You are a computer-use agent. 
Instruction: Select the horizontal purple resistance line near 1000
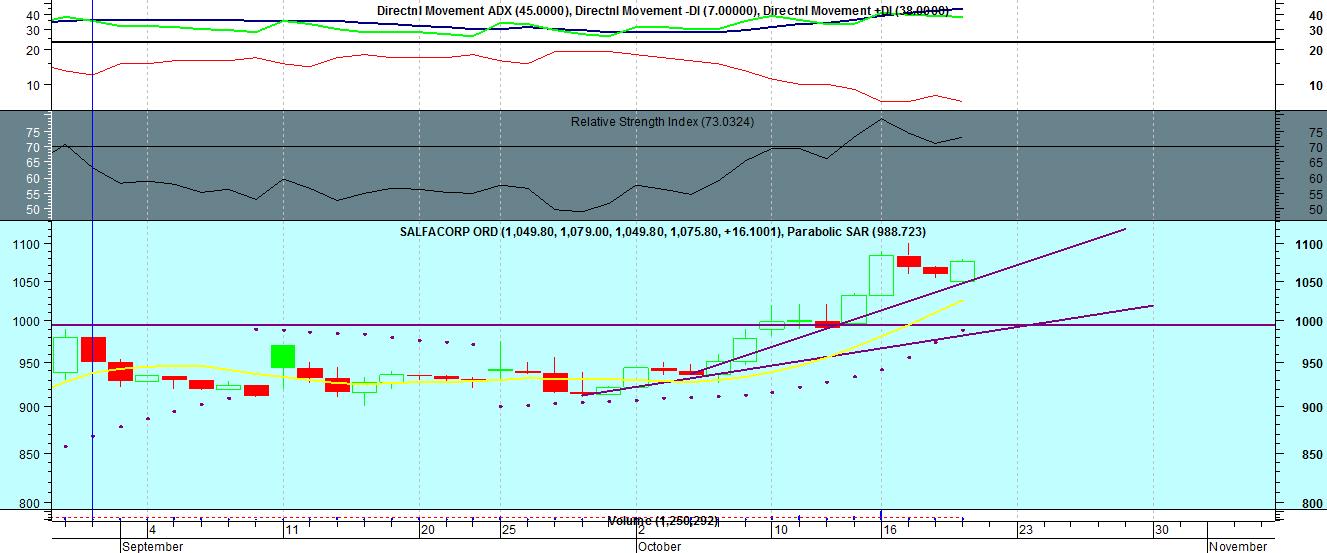pyautogui.click(x=663, y=325)
